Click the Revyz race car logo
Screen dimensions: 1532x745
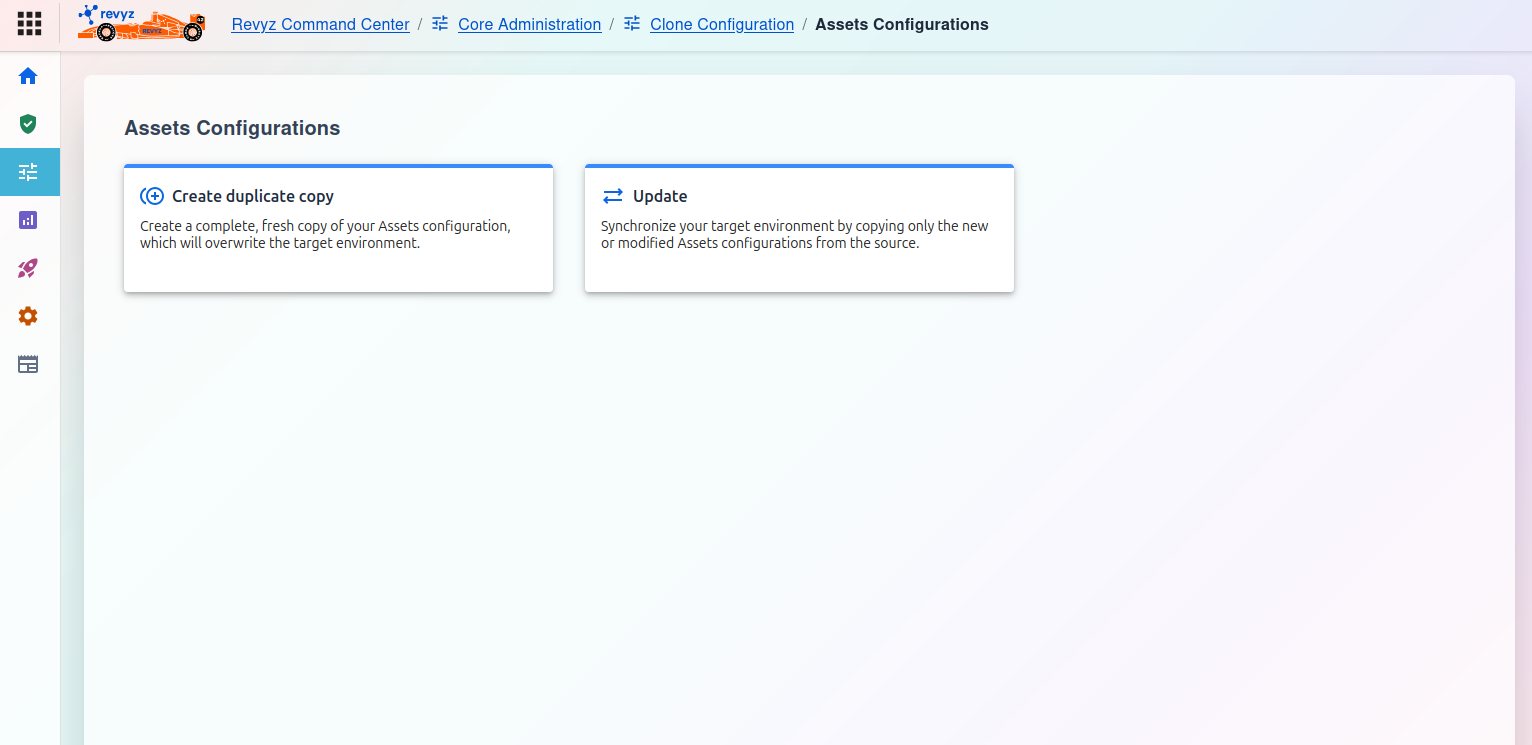pyautogui.click(x=141, y=24)
